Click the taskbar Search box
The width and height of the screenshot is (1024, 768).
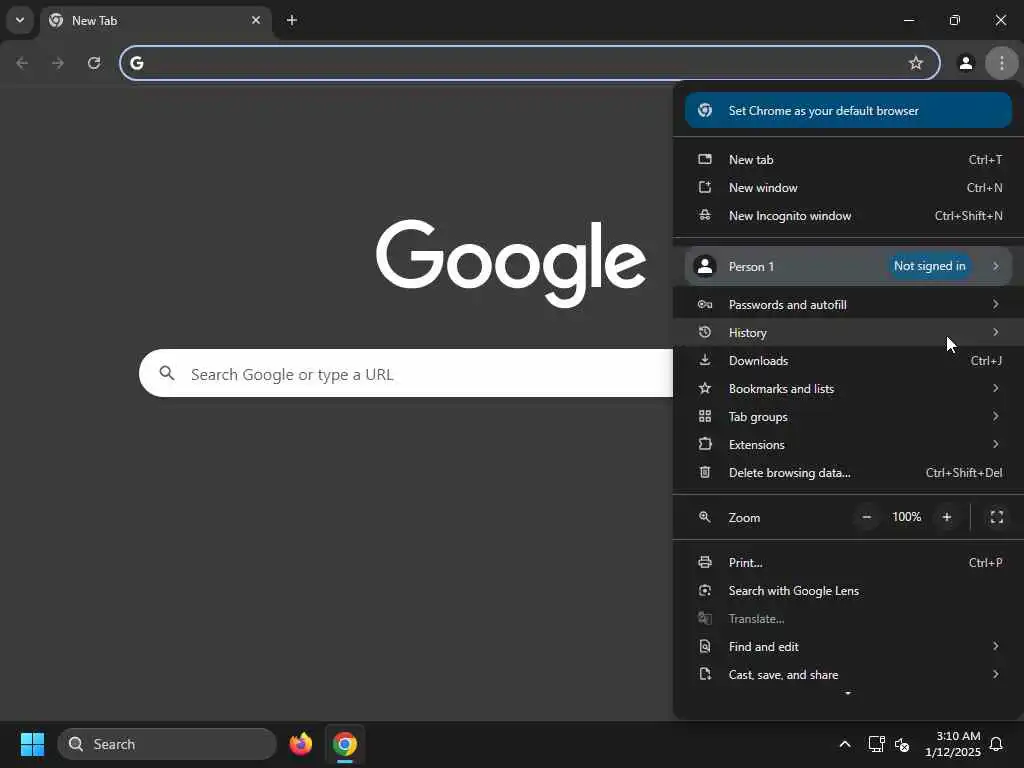[167, 744]
